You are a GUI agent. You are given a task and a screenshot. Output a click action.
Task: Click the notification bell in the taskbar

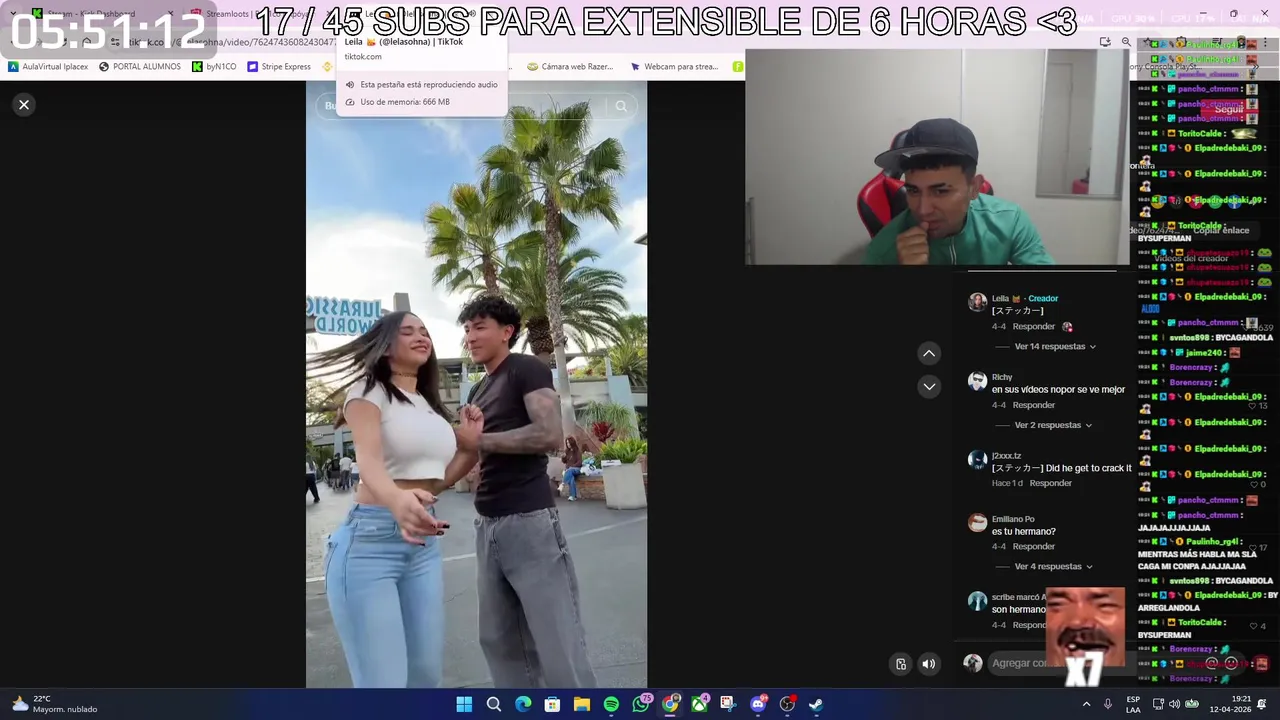(x=1263, y=704)
